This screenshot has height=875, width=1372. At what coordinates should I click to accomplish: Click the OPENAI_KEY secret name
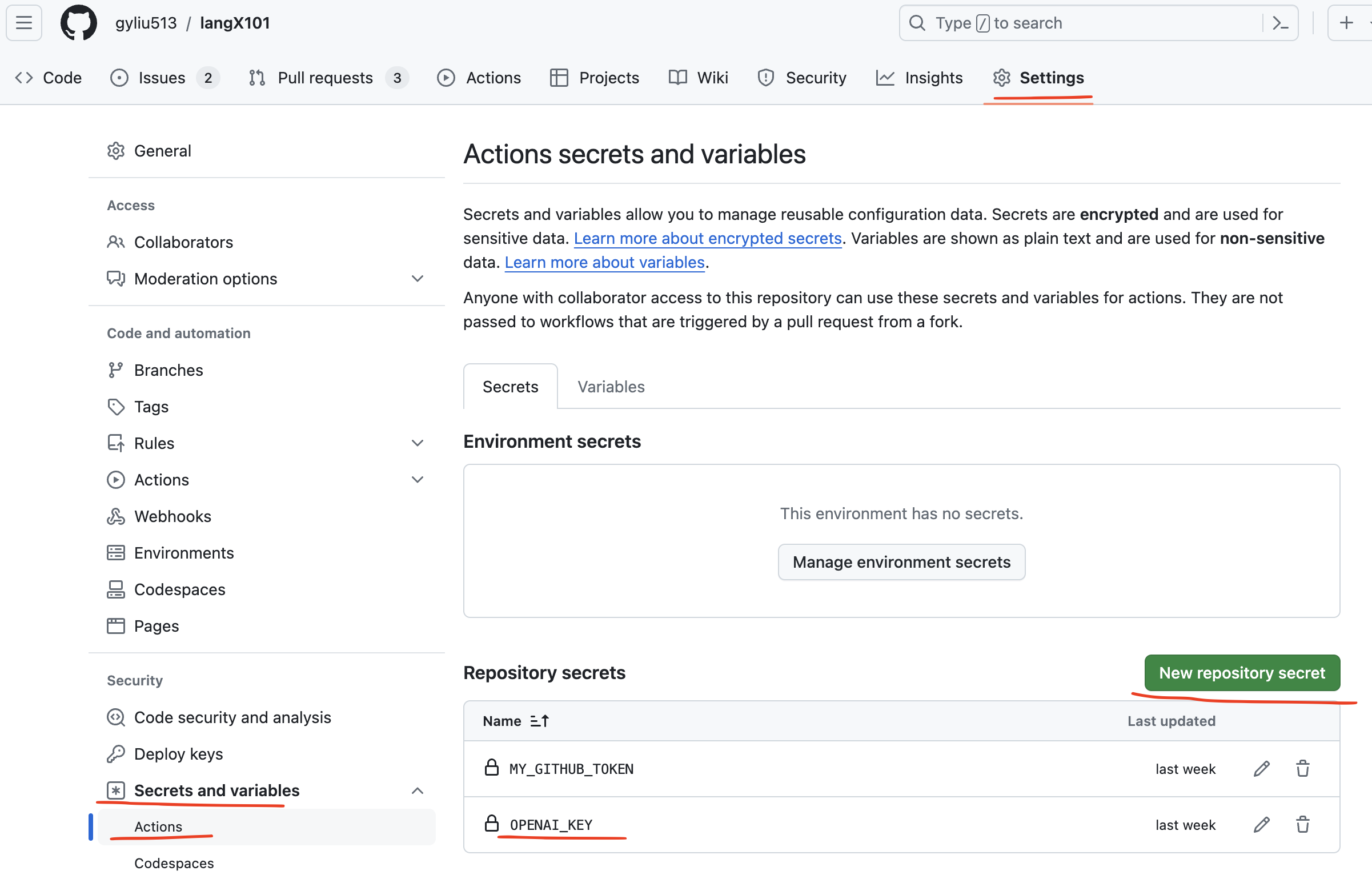pyautogui.click(x=551, y=825)
